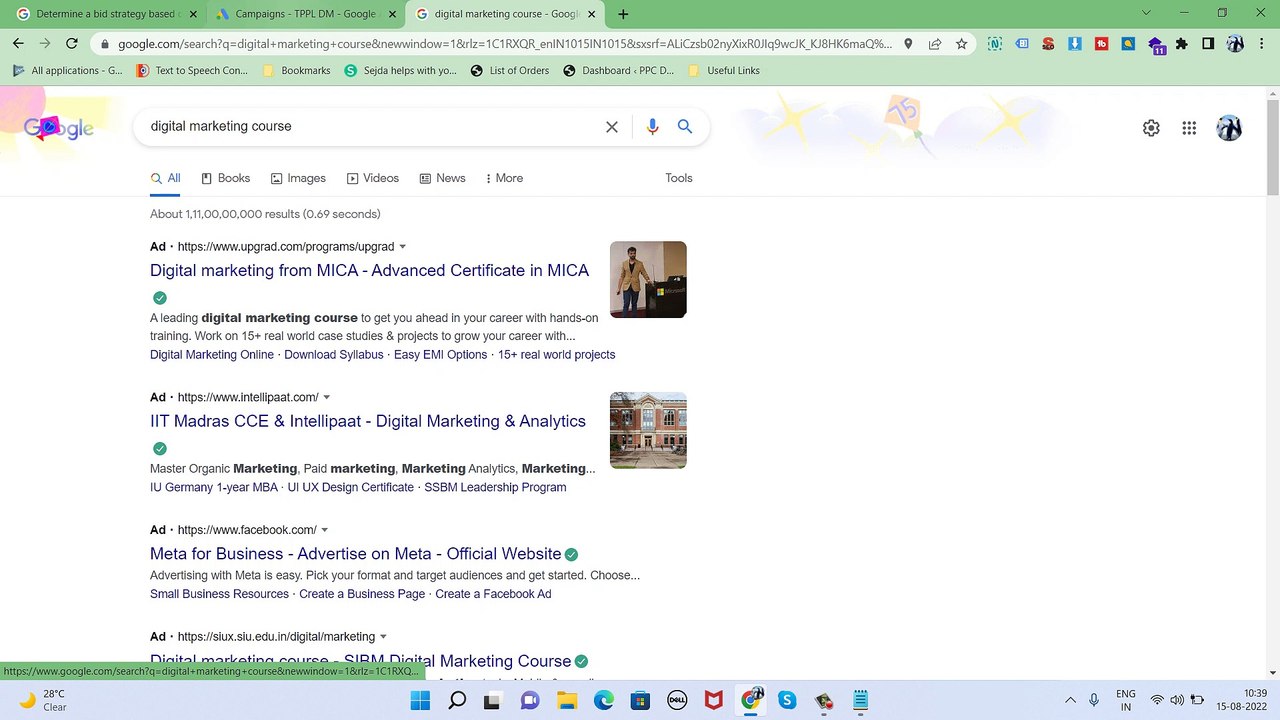Open McAfee from the taskbar
1280x720 pixels.
tap(713, 700)
